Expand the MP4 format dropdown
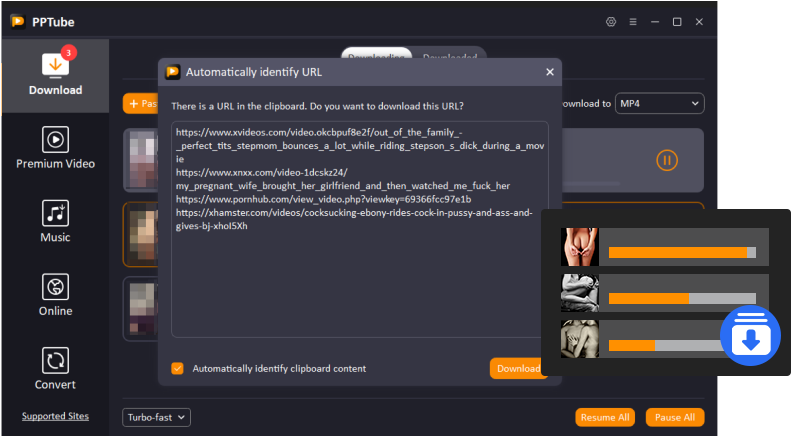The width and height of the screenshot is (792, 438). coord(659,103)
